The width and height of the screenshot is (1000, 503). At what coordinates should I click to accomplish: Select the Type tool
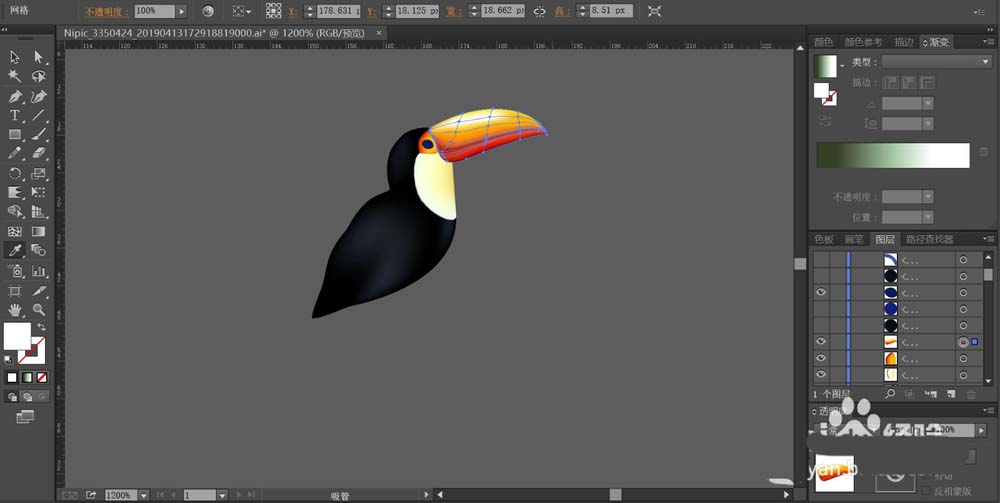pos(15,116)
